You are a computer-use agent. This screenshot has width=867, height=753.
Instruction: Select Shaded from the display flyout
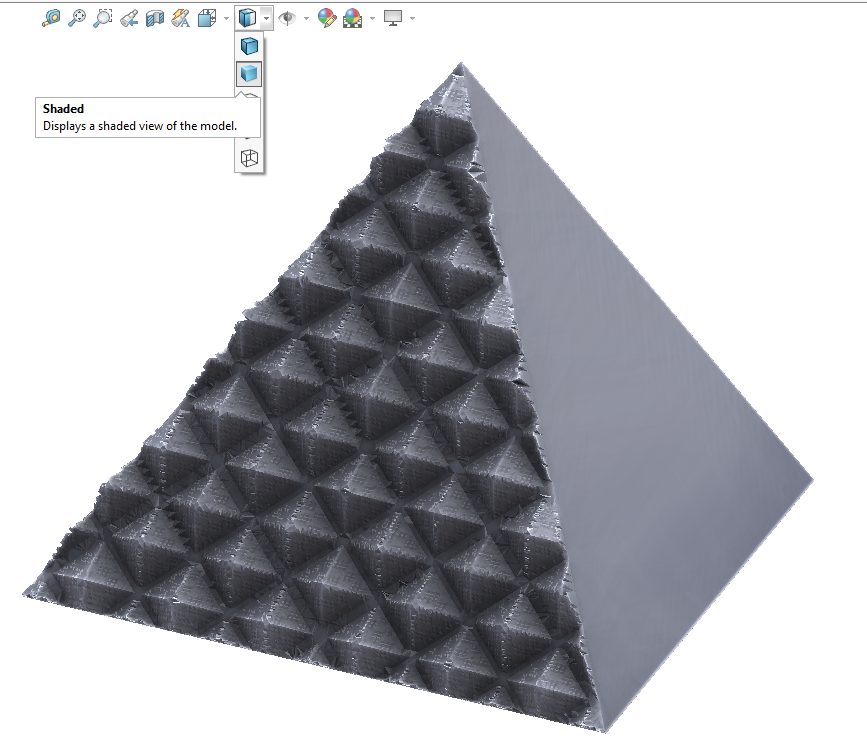coord(248,73)
